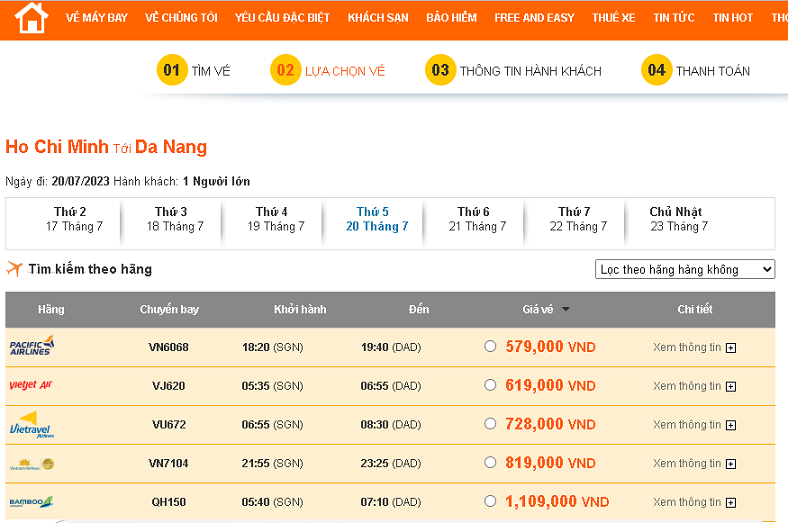
Task: Open VỀ CHÚNG TÔI menu
Action: (181, 18)
